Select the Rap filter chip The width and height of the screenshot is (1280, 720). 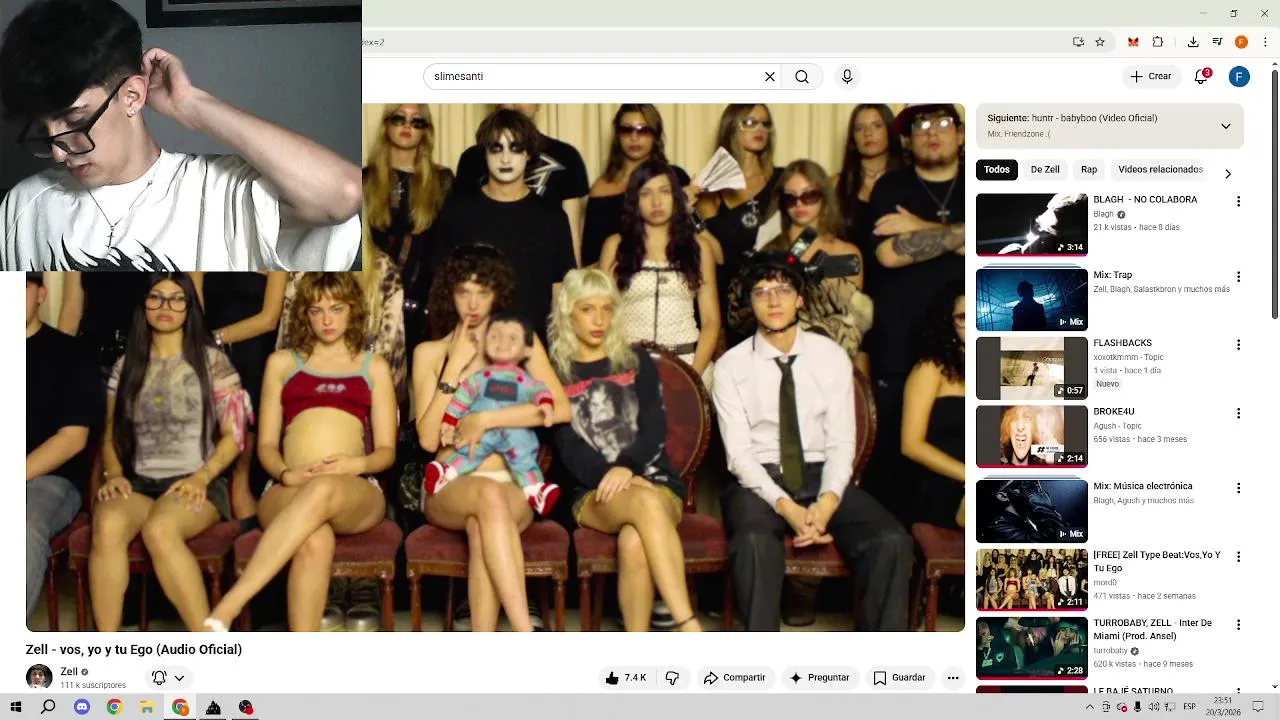click(1089, 170)
